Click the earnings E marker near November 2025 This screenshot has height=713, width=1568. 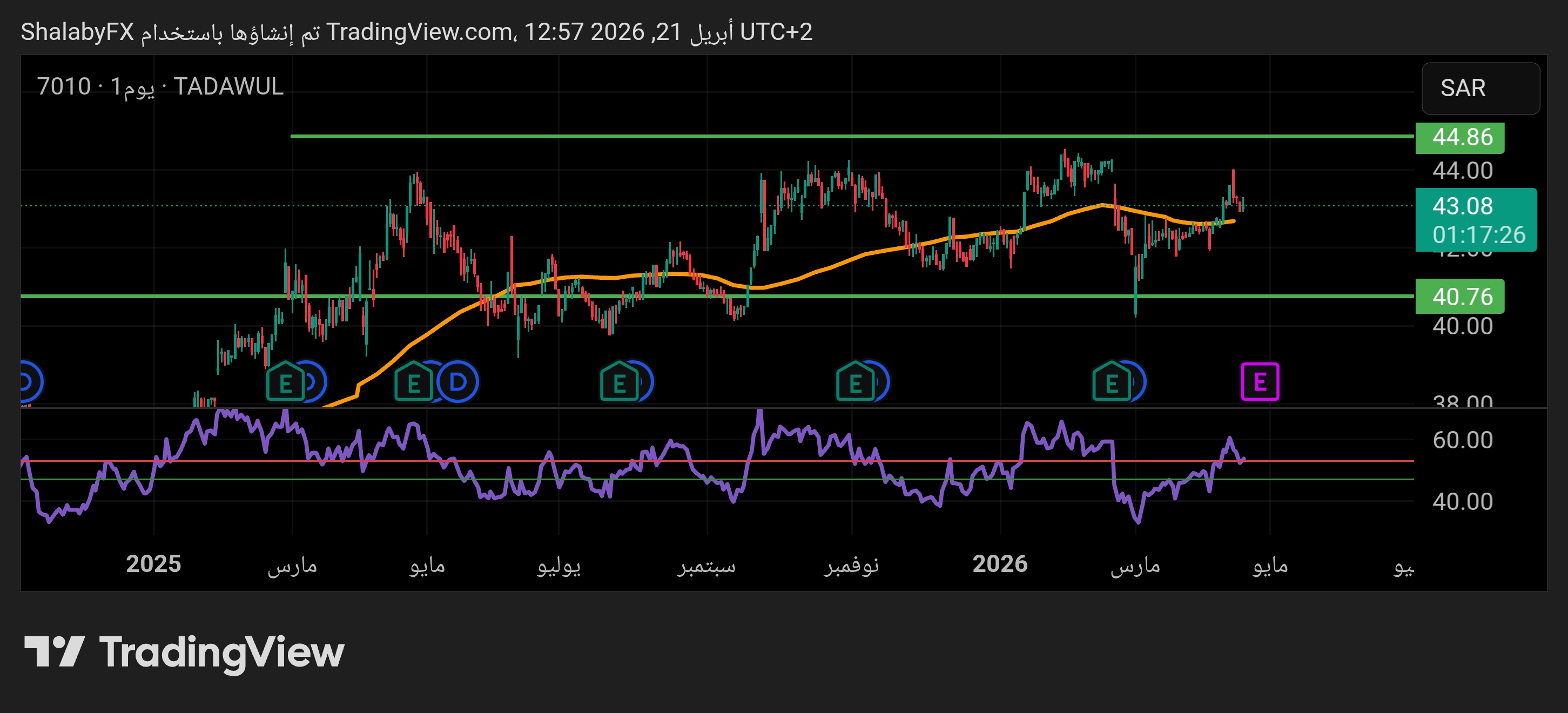(x=854, y=383)
